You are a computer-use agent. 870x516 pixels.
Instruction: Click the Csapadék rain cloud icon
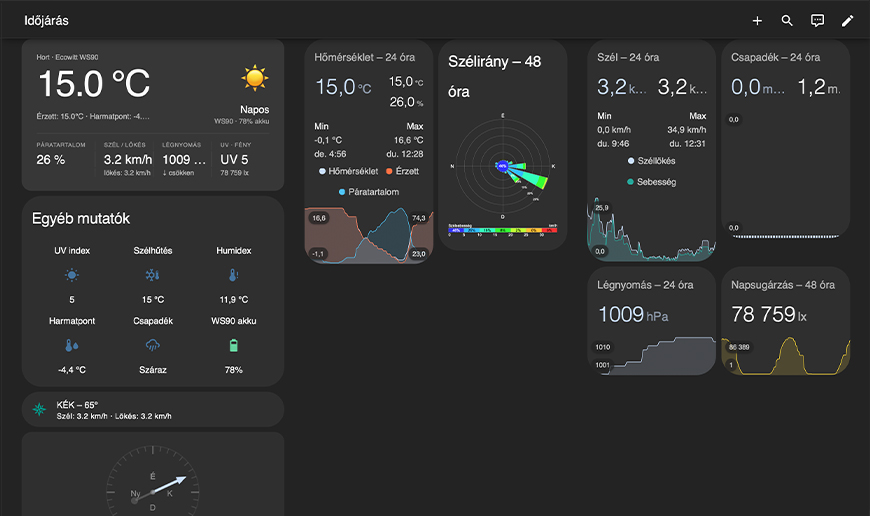tap(153, 346)
